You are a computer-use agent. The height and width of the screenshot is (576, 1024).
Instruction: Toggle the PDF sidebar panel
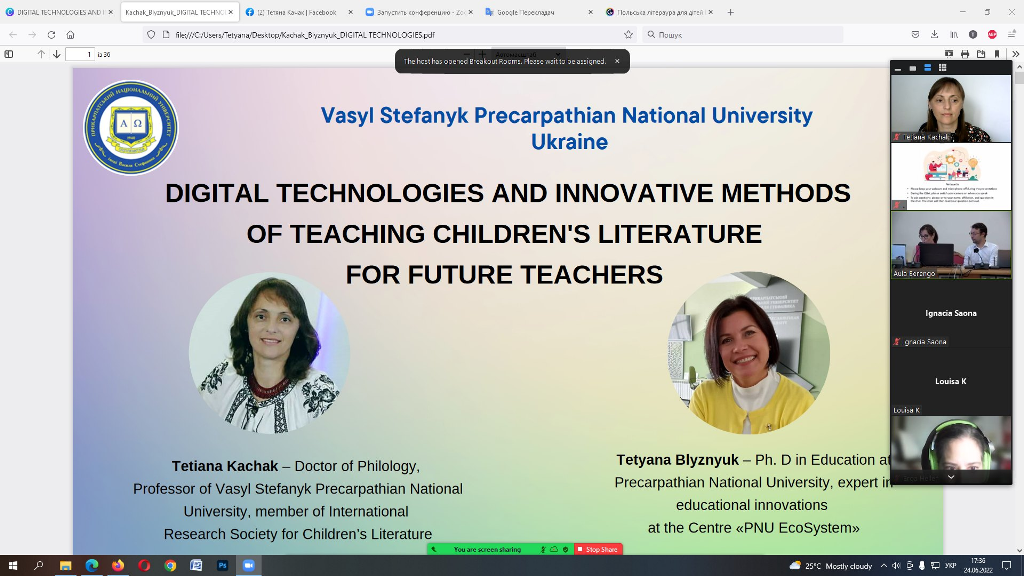pos(9,54)
